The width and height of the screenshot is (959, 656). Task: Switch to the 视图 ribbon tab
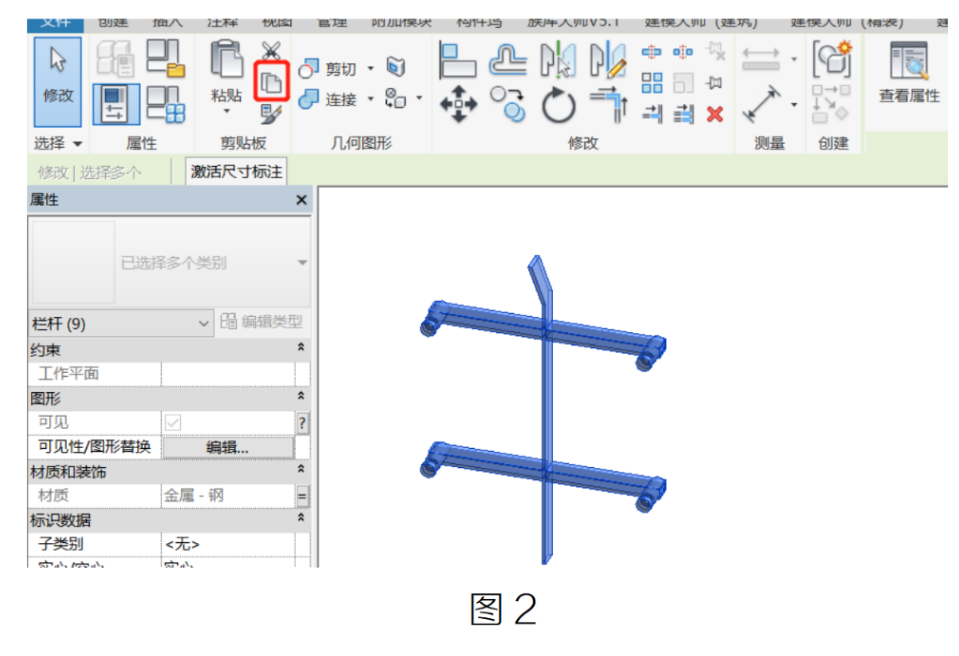pos(277,23)
